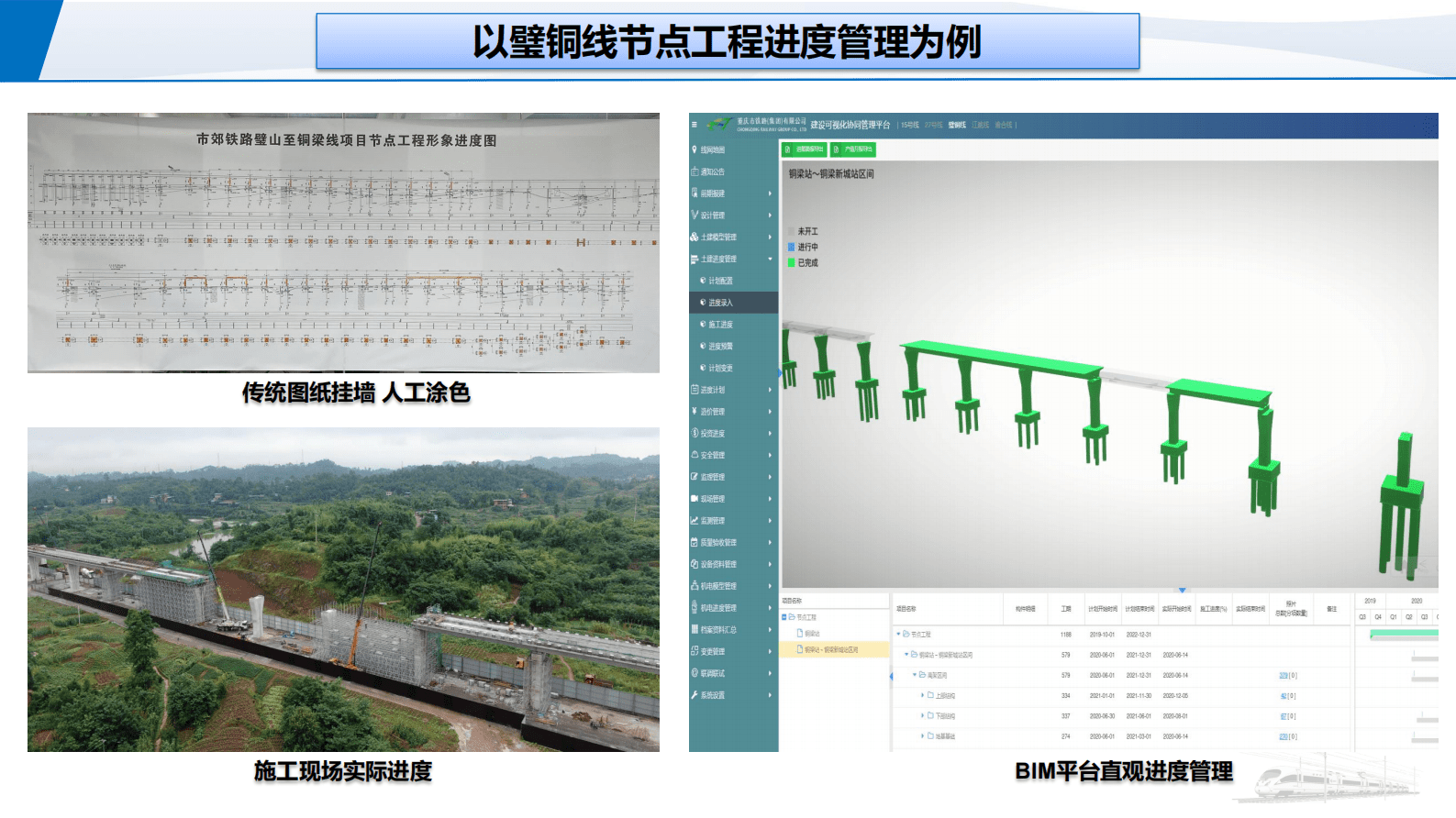Click the 机电模型管理 sidebar icon

pyautogui.click(x=695, y=586)
